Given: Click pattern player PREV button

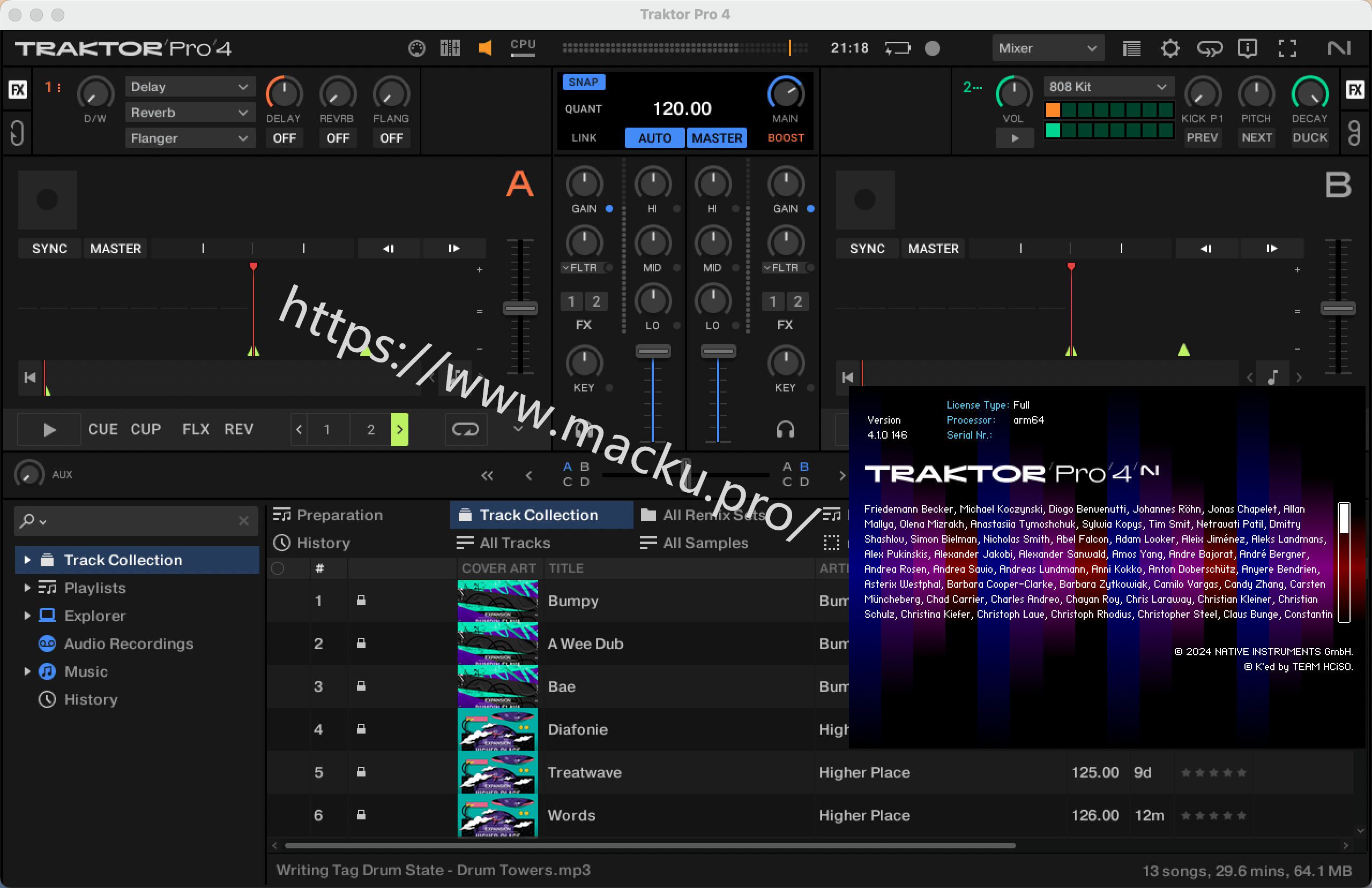Looking at the screenshot, I should pyautogui.click(x=1203, y=138).
